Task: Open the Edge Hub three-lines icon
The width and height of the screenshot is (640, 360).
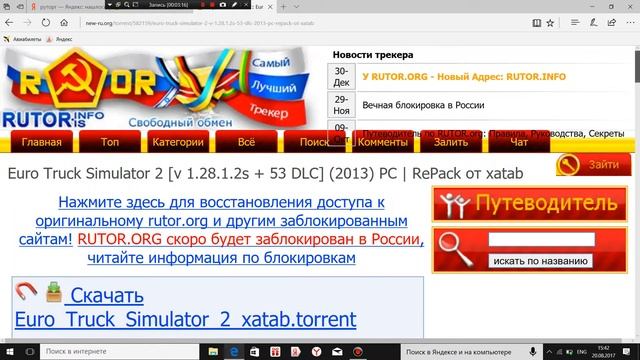Action: 575,23
